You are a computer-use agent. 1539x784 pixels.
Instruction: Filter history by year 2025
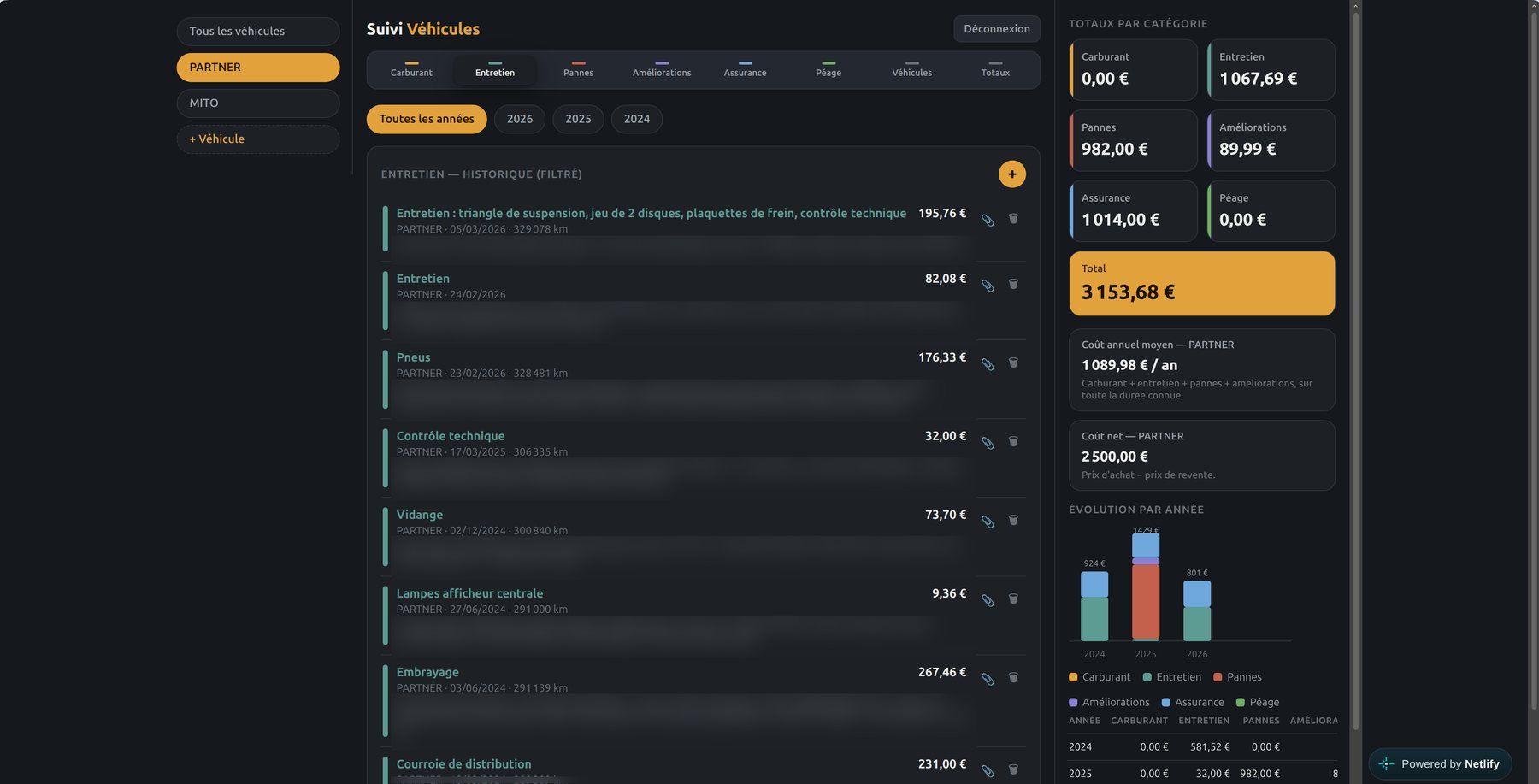(x=578, y=119)
